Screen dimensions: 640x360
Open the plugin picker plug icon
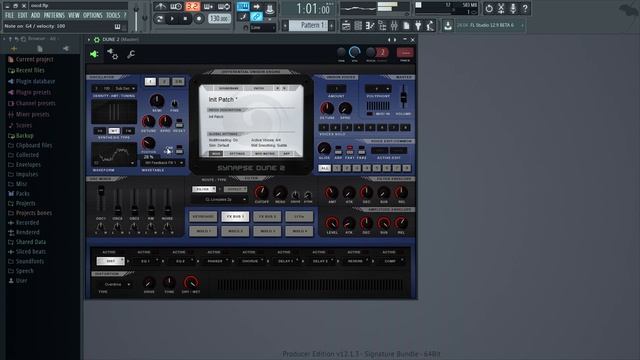click(418, 26)
